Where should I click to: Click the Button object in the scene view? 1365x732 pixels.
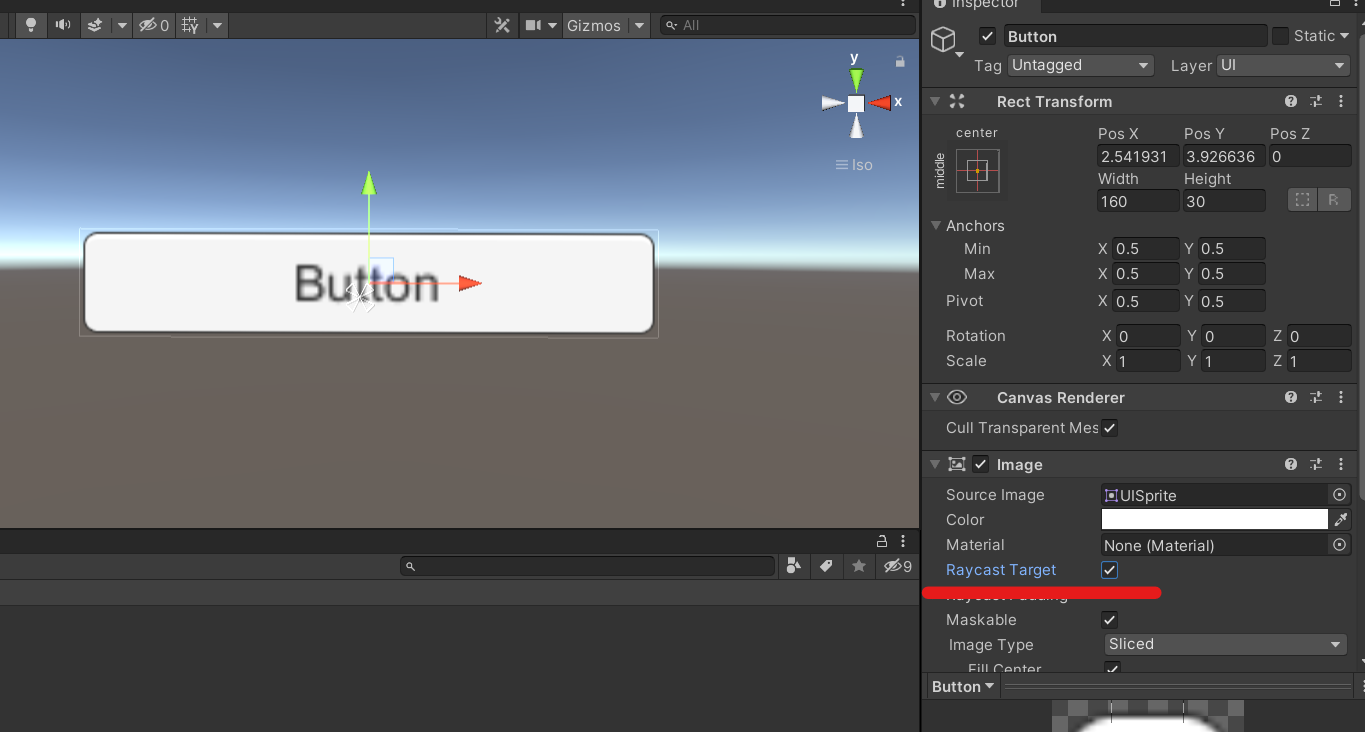[x=369, y=283]
